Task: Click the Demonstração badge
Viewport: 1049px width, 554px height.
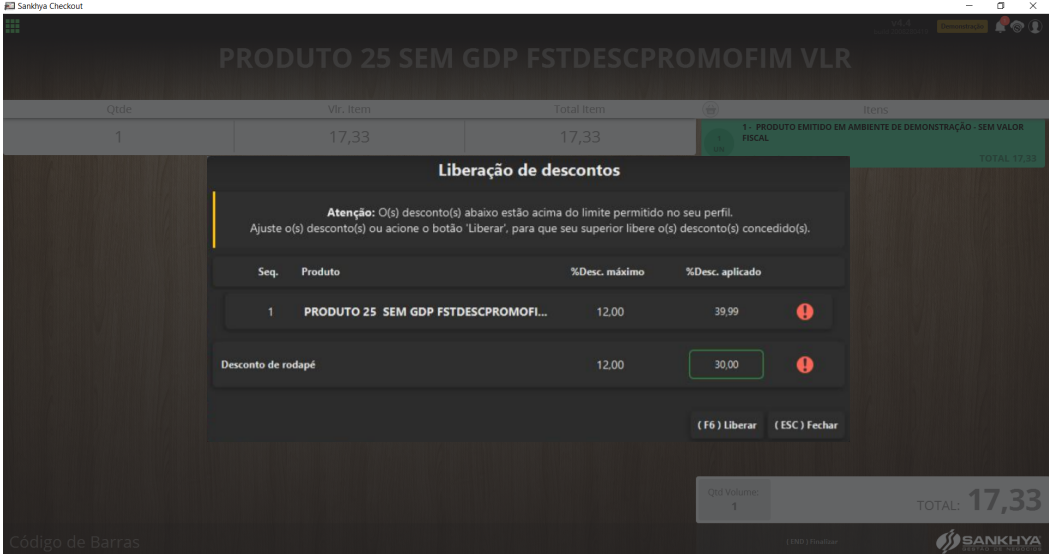Action: click(x=962, y=27)
